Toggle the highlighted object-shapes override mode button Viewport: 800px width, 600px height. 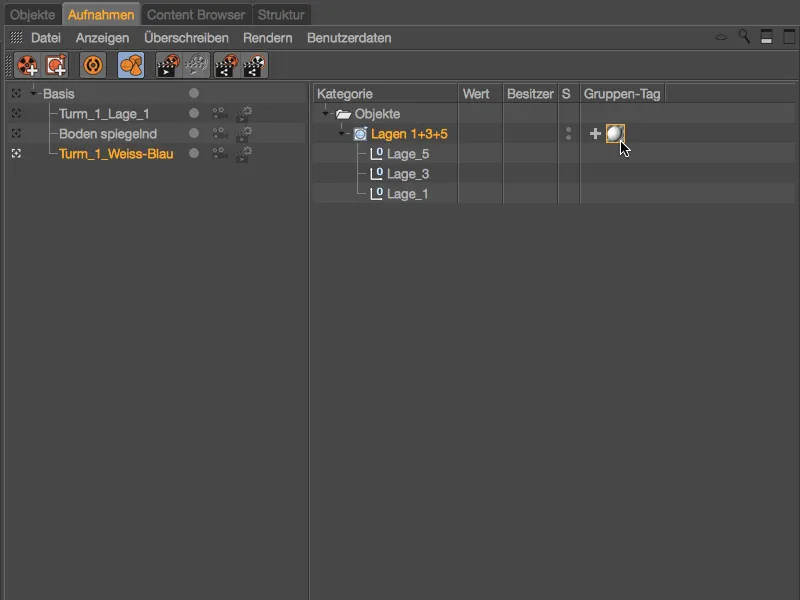tap(131, 65)
